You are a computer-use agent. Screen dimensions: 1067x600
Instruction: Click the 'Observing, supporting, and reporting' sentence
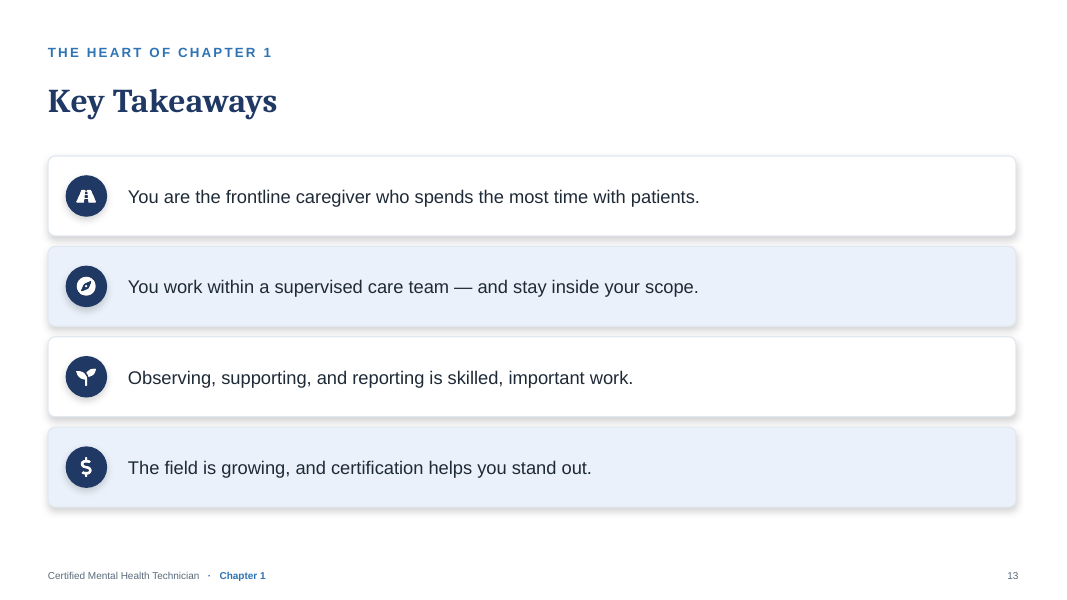point(380,378)
